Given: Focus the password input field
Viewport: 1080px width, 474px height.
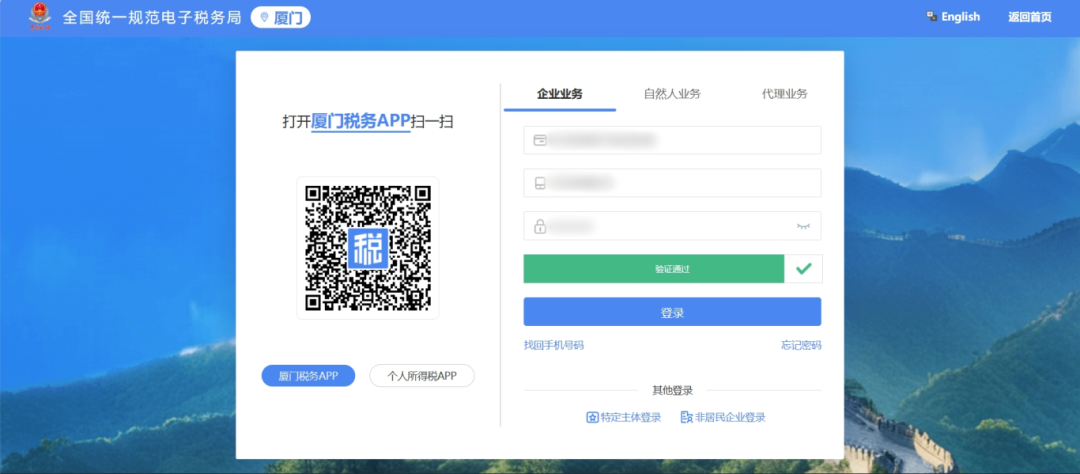Looking at the screenshot, I should click(x=672, y=226).
